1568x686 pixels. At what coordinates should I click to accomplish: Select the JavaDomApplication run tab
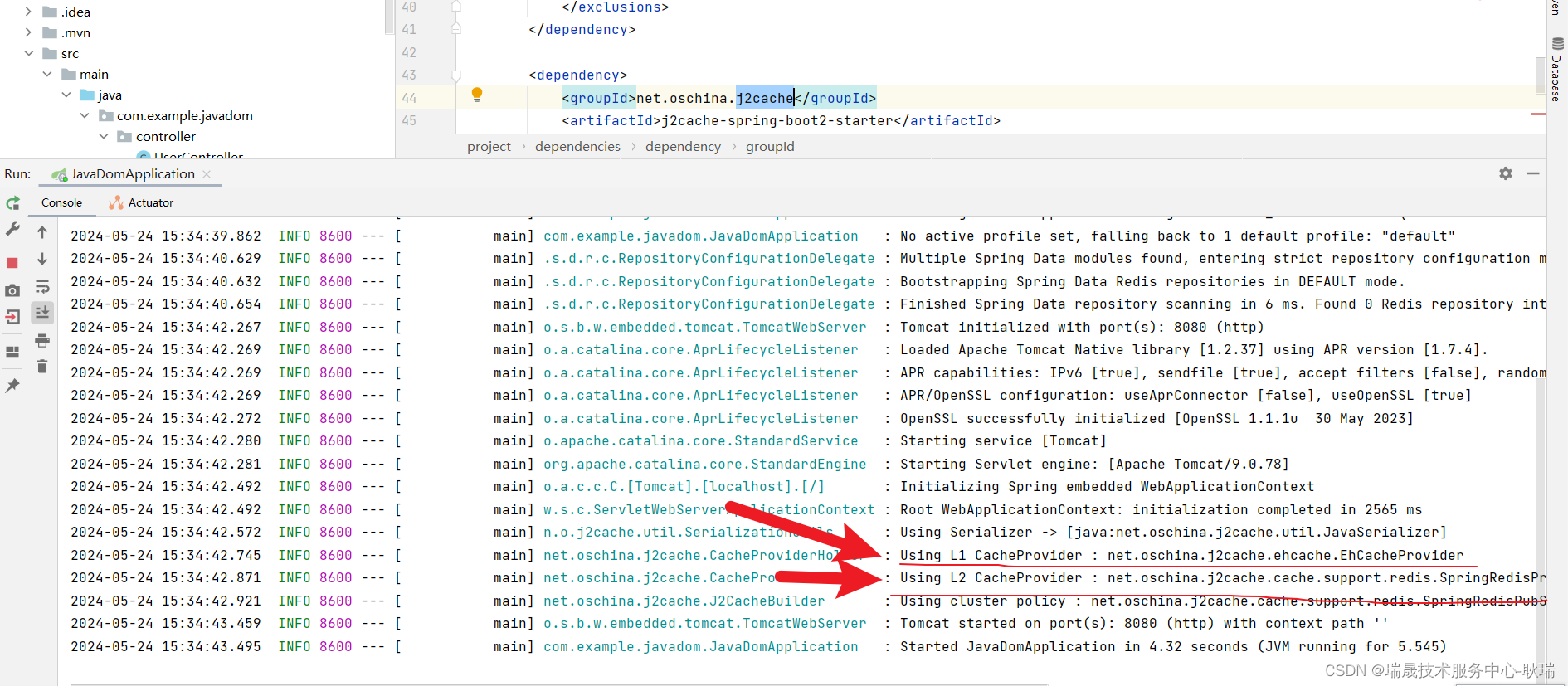(x=133, y=174)
